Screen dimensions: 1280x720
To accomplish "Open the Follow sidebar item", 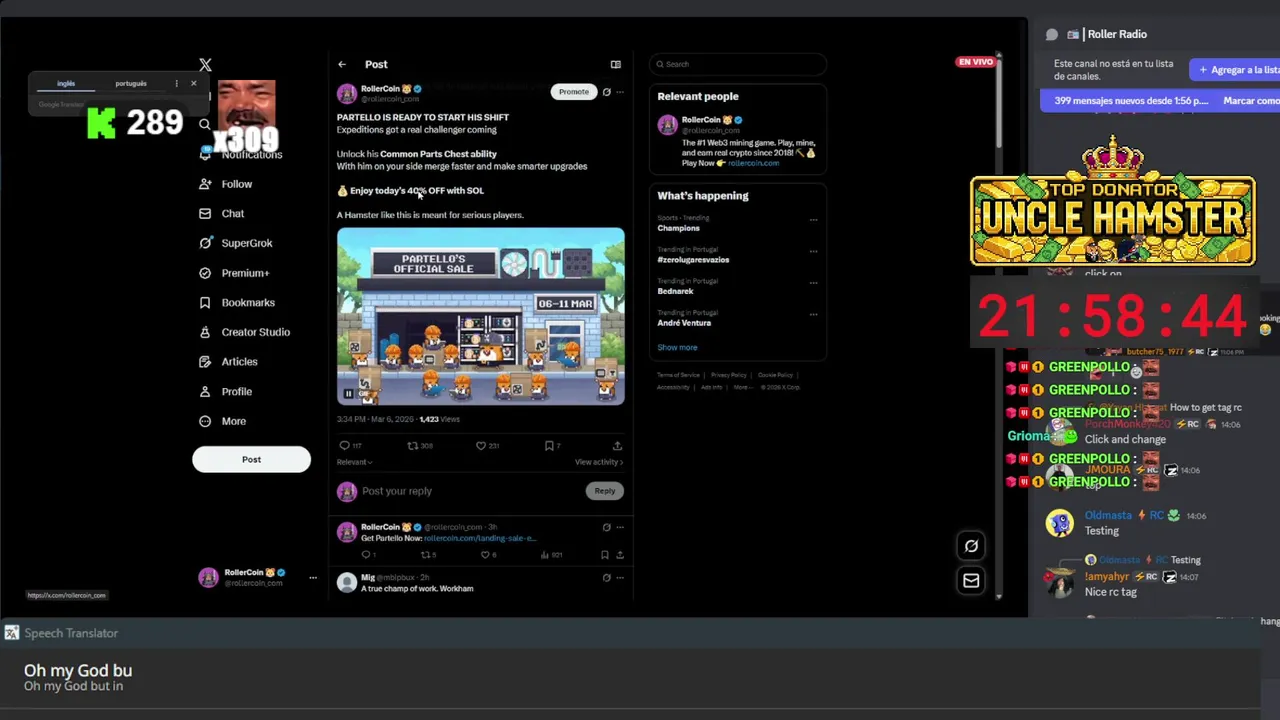I will pos(226,184).
